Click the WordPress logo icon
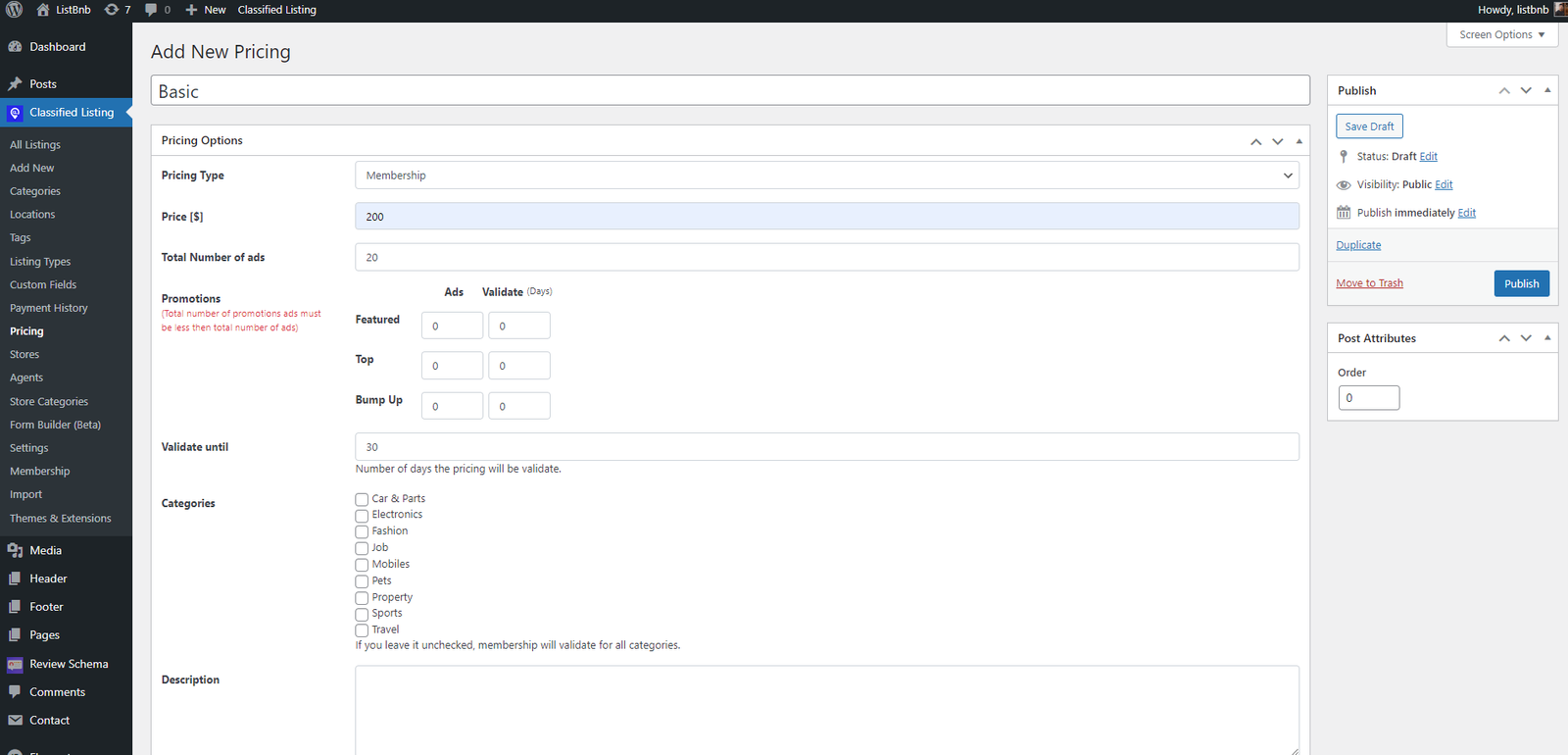This screenshot has height=755, width=1568. pos(15,10)
